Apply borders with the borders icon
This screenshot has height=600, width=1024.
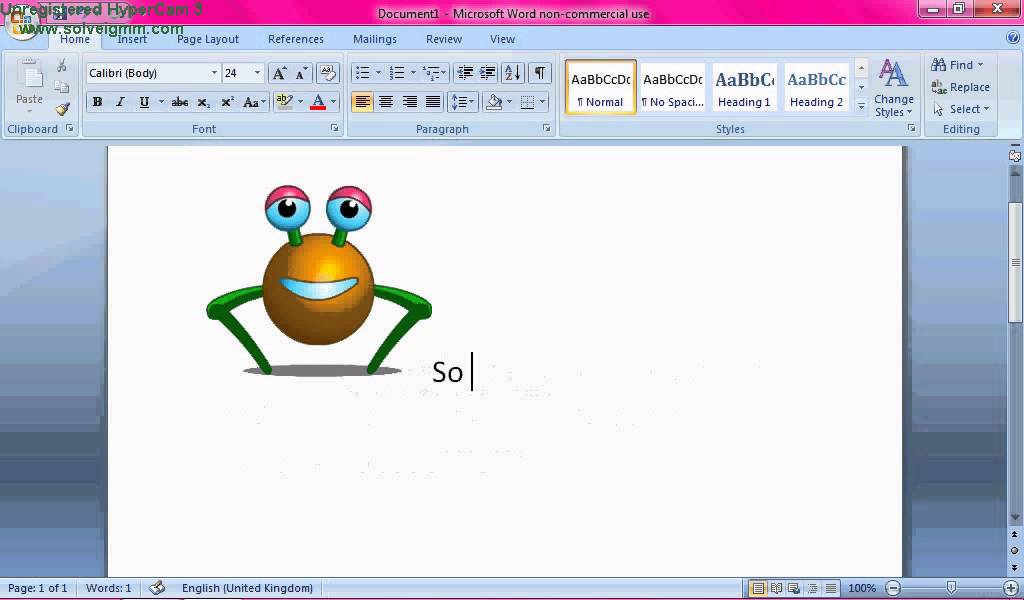528,102
